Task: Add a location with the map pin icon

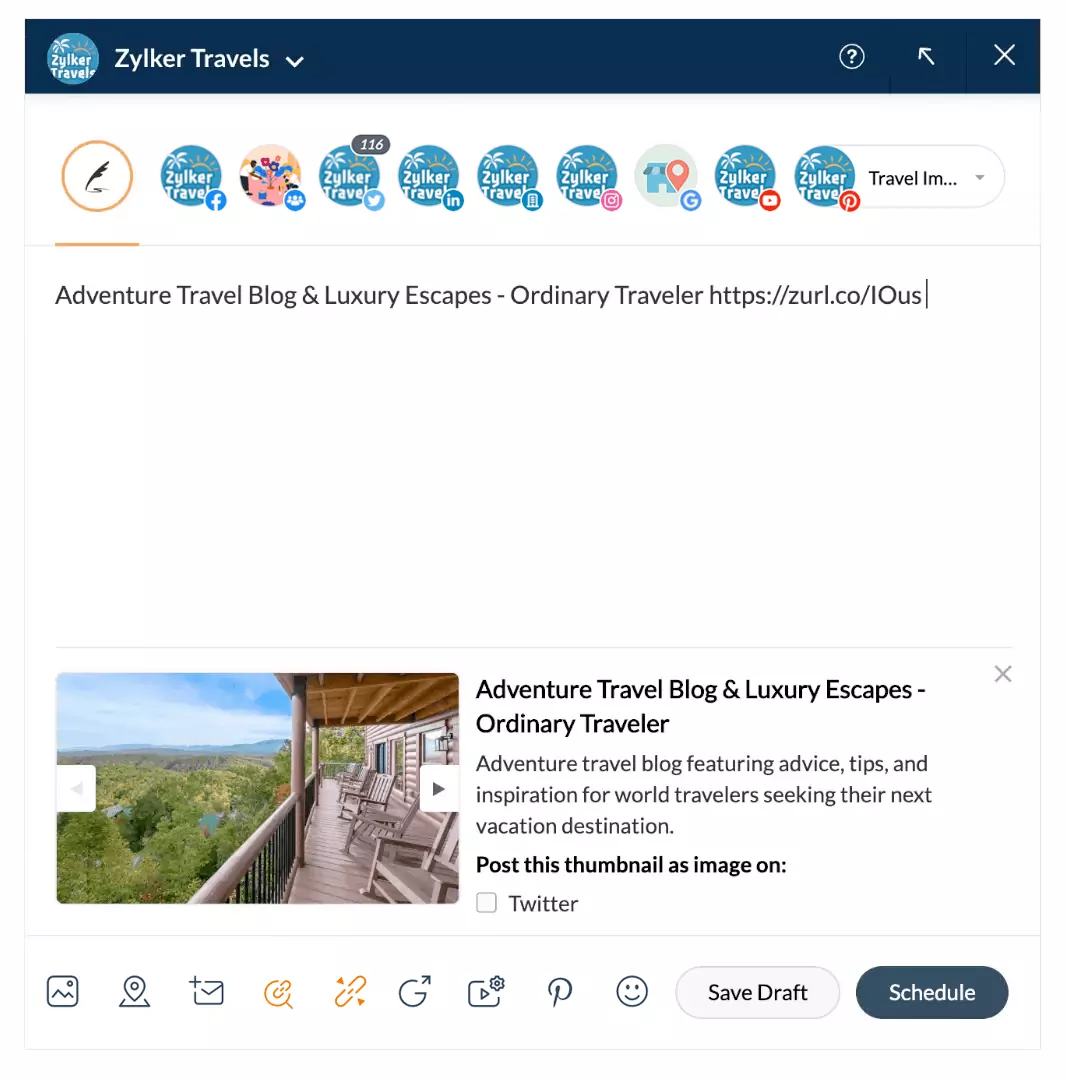Action: [134, 991]
